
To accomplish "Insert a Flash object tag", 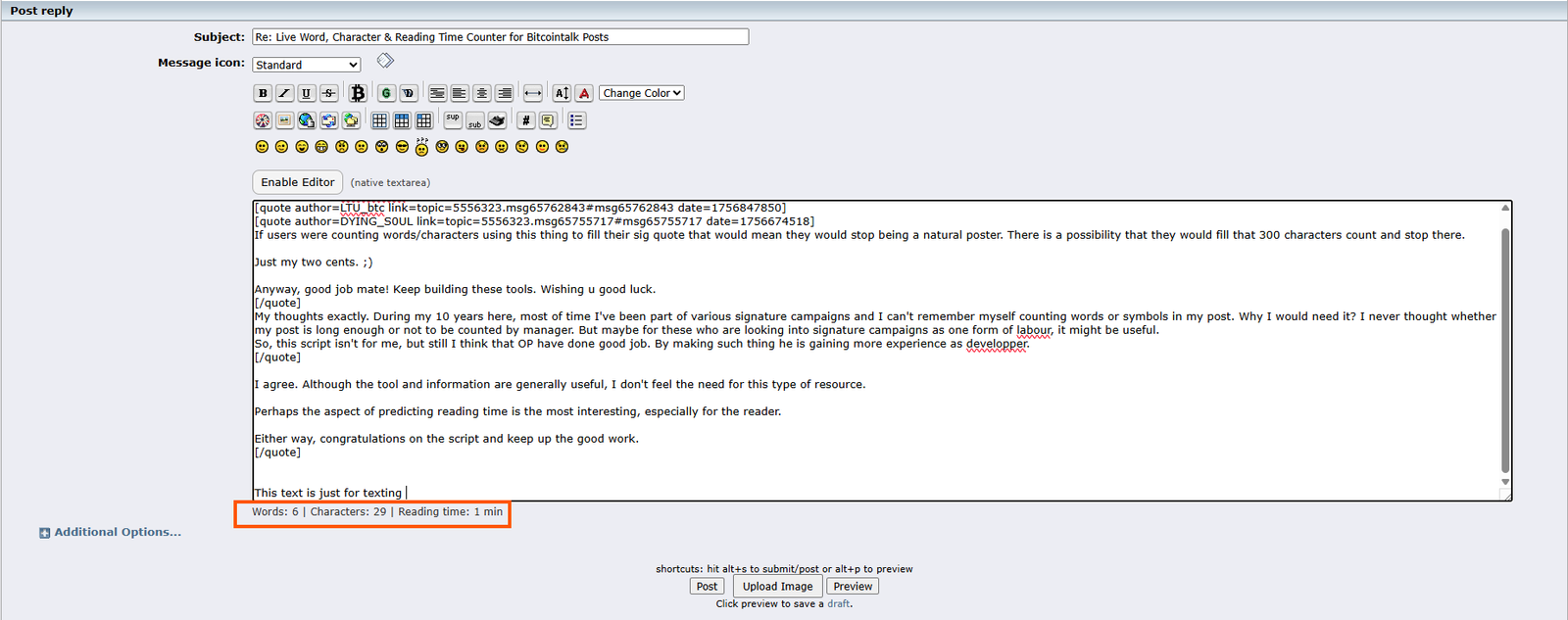I will [263, 120].
